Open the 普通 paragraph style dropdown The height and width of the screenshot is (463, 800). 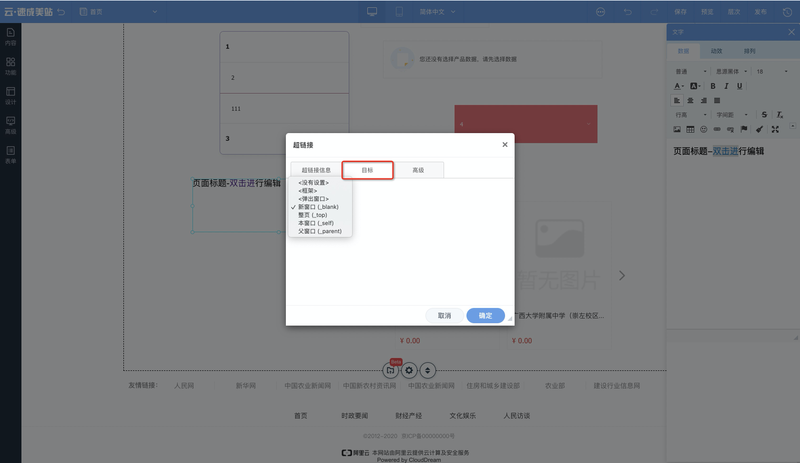pos(691,71)
